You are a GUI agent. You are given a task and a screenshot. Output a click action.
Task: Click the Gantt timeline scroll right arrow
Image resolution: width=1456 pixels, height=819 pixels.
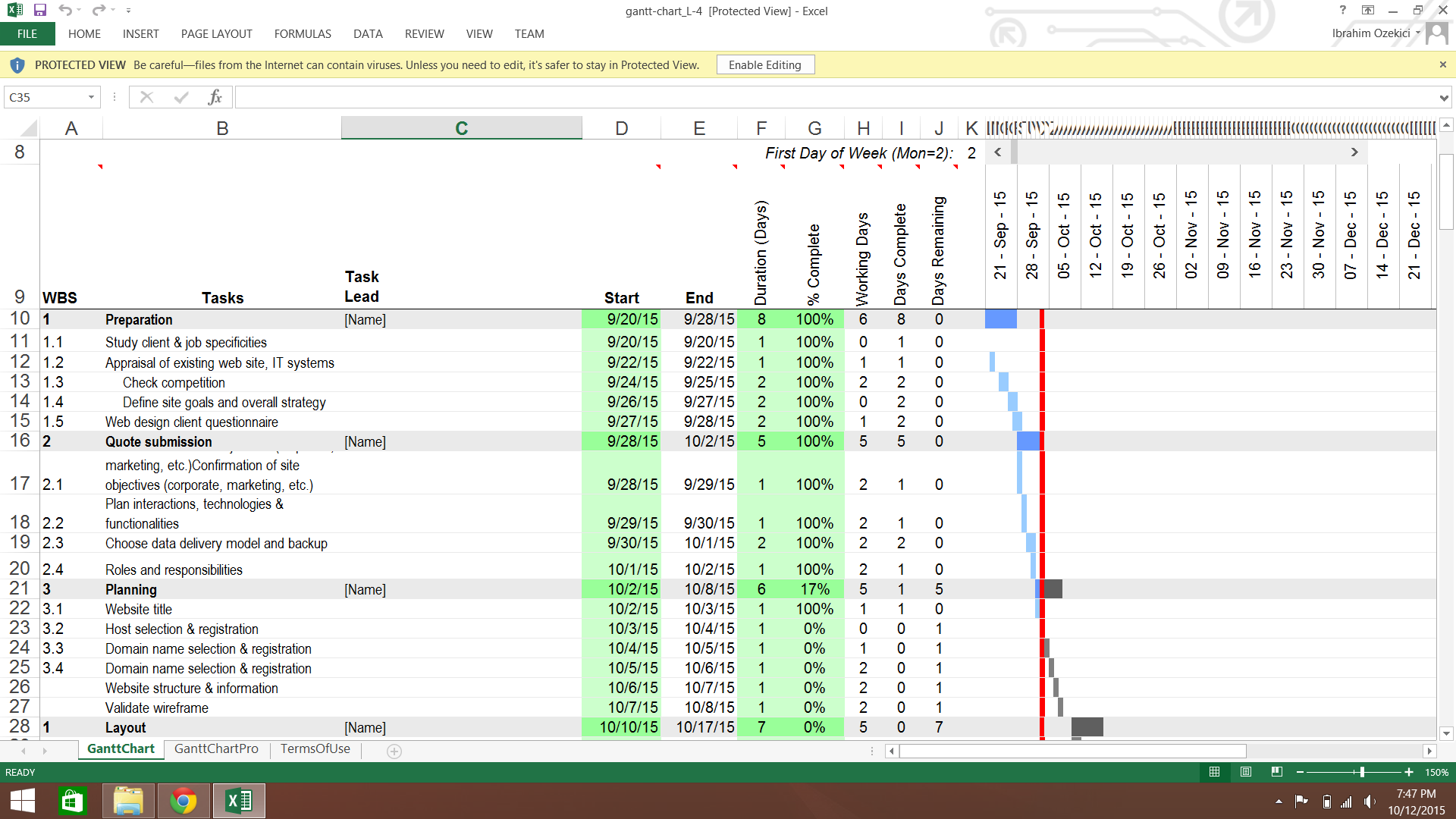point(1354,152)
